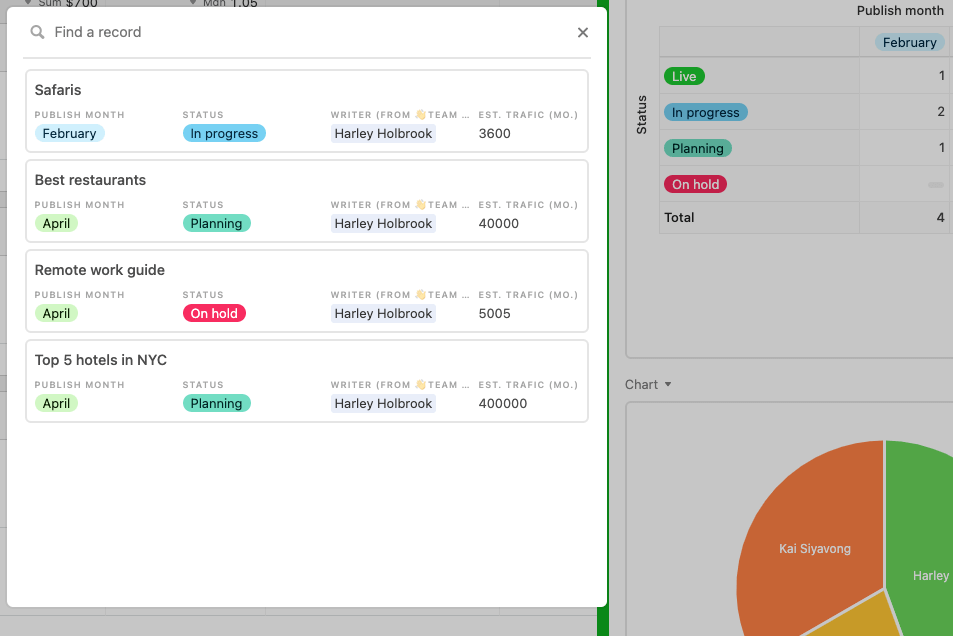This screenshot has height=636, width=953.
Task: Focus the Find a record search field
Action: coord(307,32)
